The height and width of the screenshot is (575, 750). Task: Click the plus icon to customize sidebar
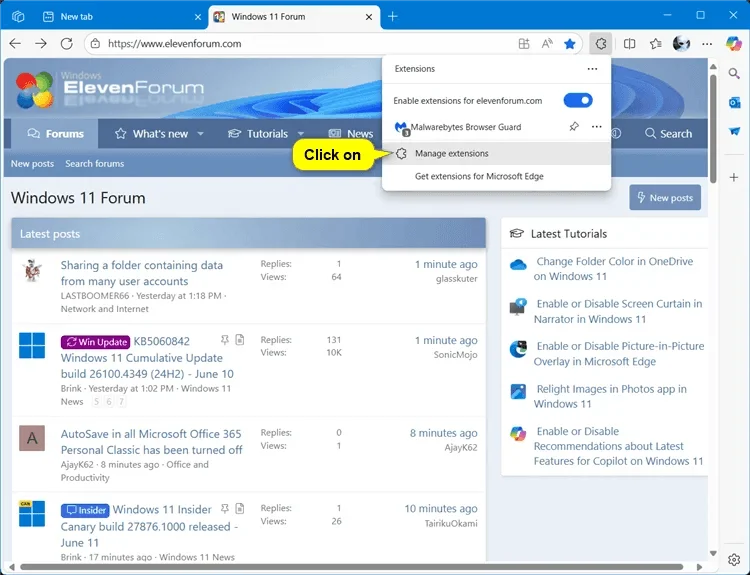click(734, 177)
